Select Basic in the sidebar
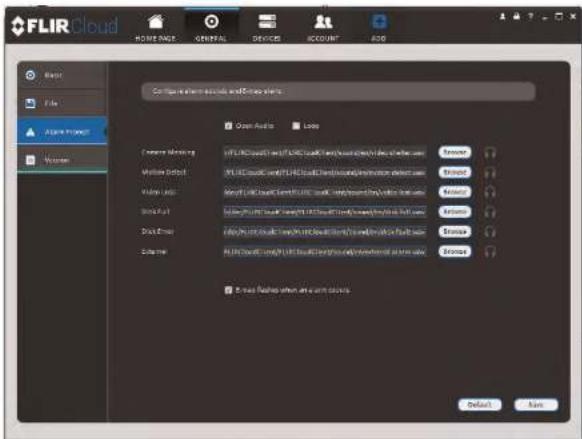This screenshot has width=582, height=439. point(62,75)
